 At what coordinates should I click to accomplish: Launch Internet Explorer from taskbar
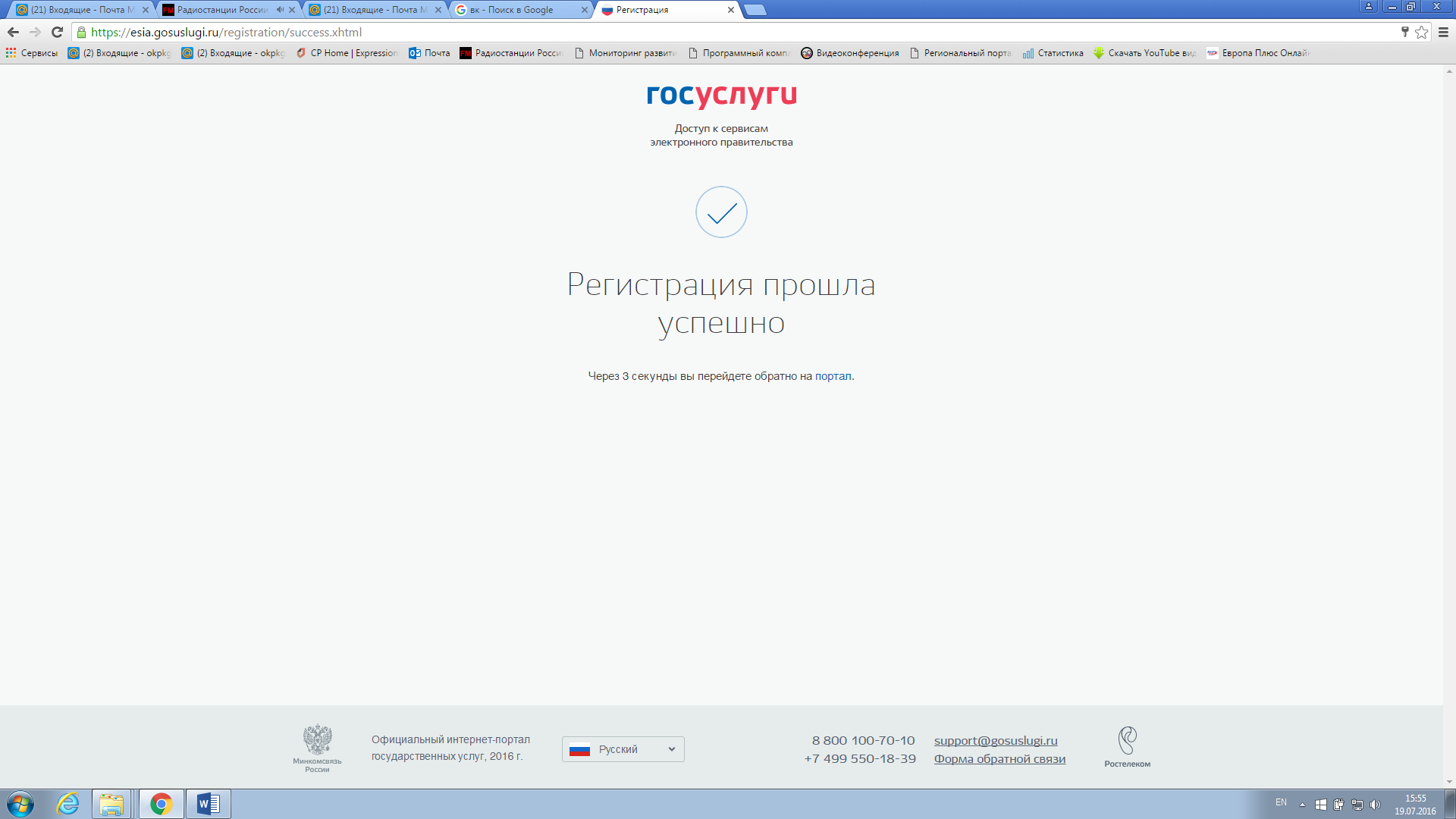point(68,804)
